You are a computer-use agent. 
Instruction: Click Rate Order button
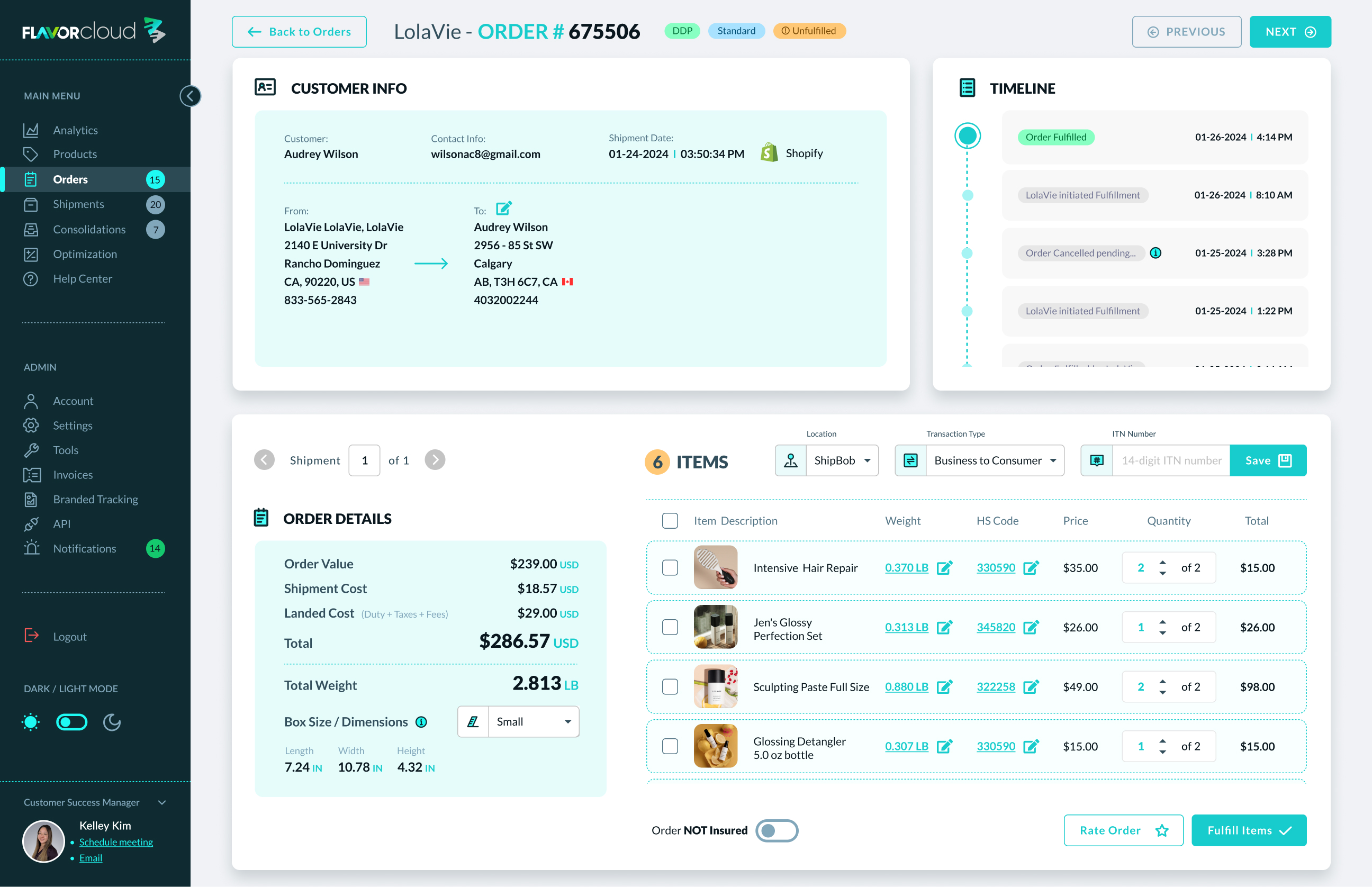(x=1123, y=830)
